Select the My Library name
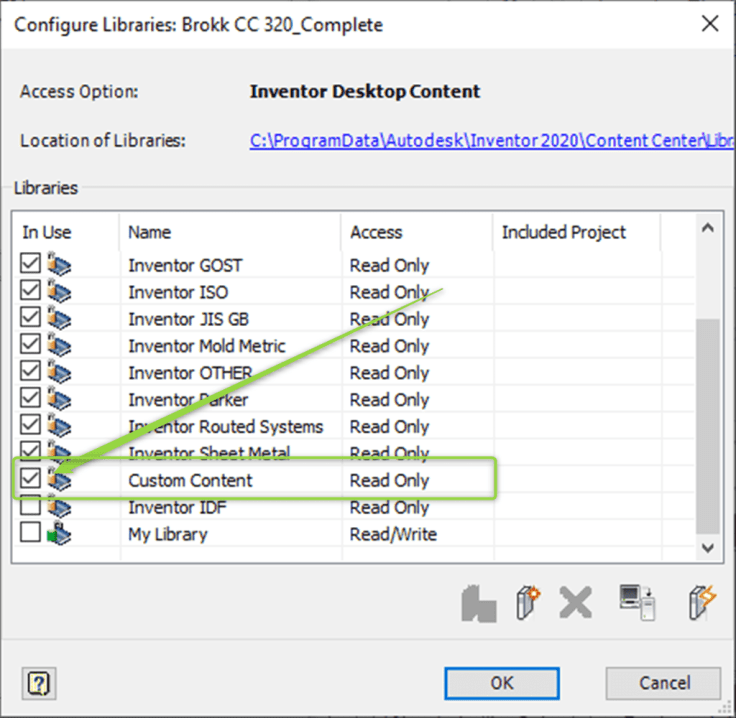Screen dimensions: 736x718 [168, 534]
